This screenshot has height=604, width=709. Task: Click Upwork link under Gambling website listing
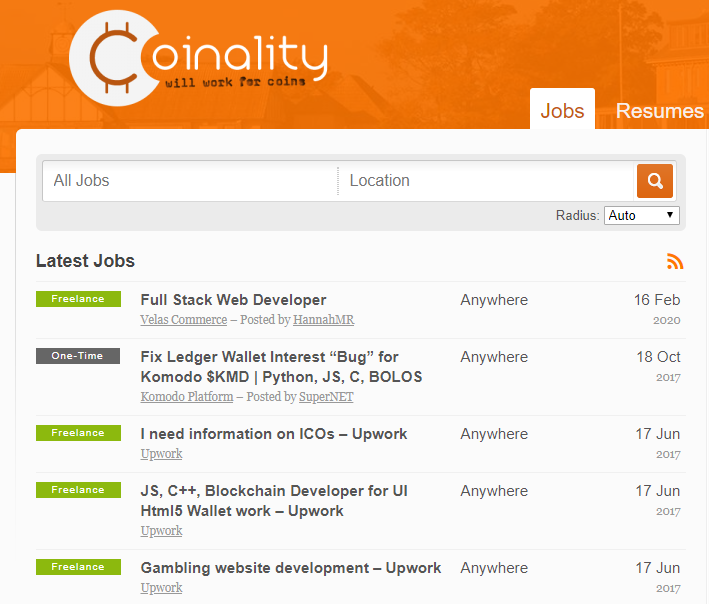click(x=161, y=588)
